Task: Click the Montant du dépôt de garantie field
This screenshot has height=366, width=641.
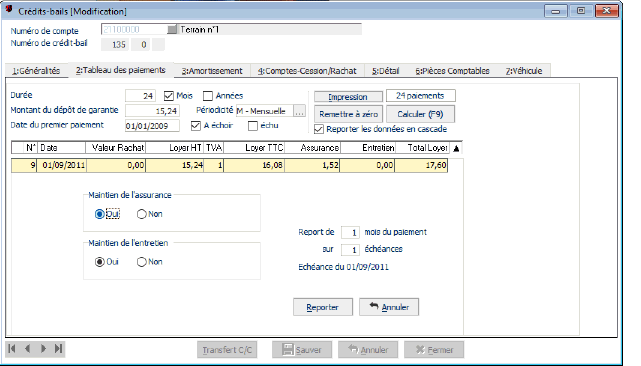Action: [x=152, y=110]
